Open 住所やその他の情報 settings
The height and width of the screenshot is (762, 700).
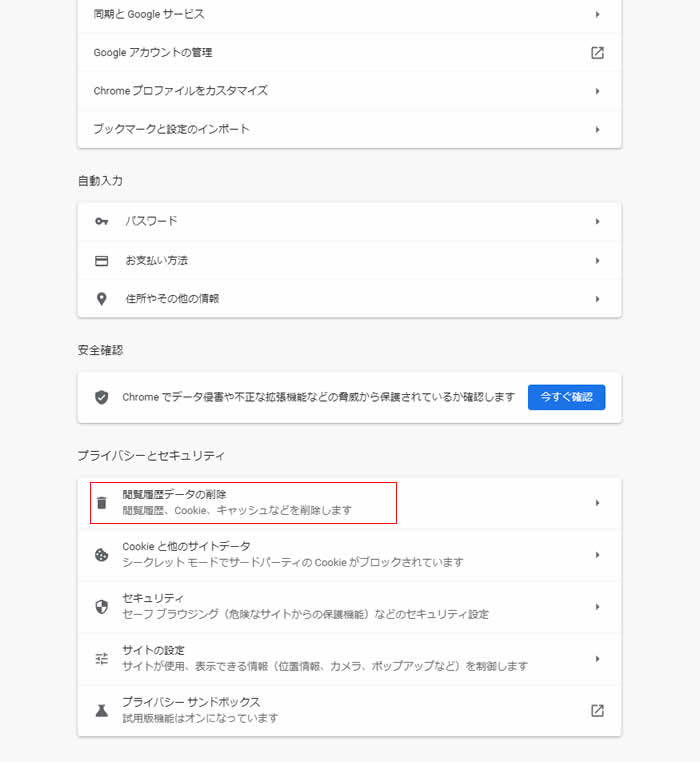350,299
